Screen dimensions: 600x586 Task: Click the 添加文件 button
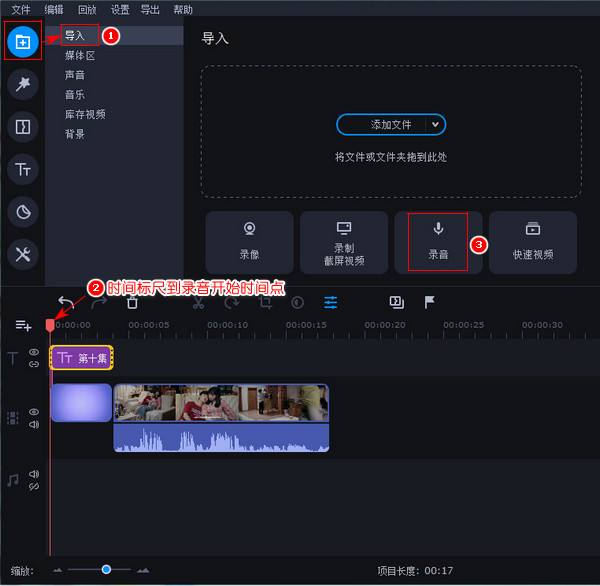point(391,124)
